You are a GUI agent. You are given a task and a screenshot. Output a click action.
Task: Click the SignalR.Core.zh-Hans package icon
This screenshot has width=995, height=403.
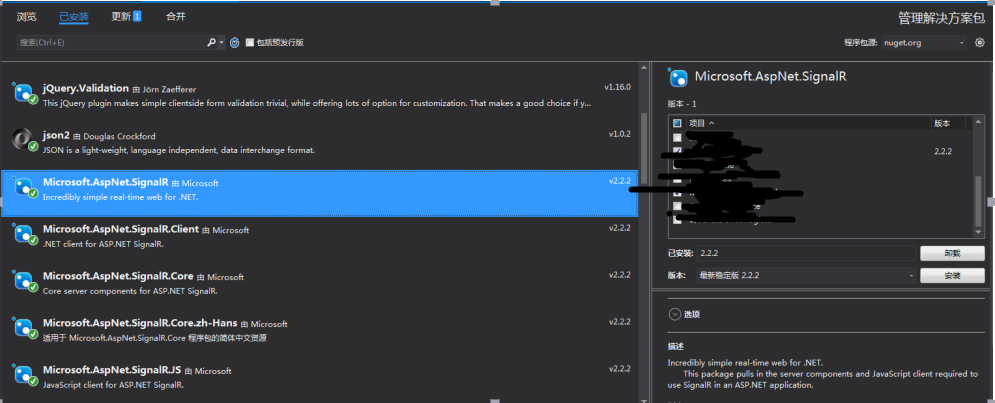(x=24, y=327)
